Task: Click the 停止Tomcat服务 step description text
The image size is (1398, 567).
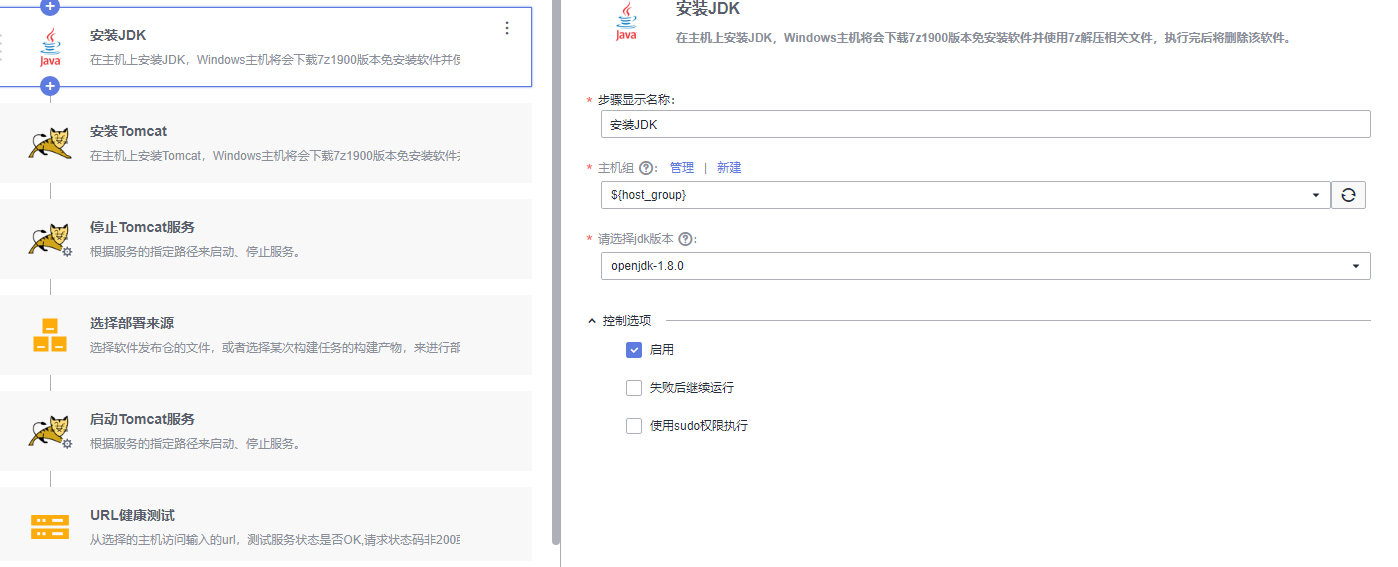Action: [x=195, y=252]
